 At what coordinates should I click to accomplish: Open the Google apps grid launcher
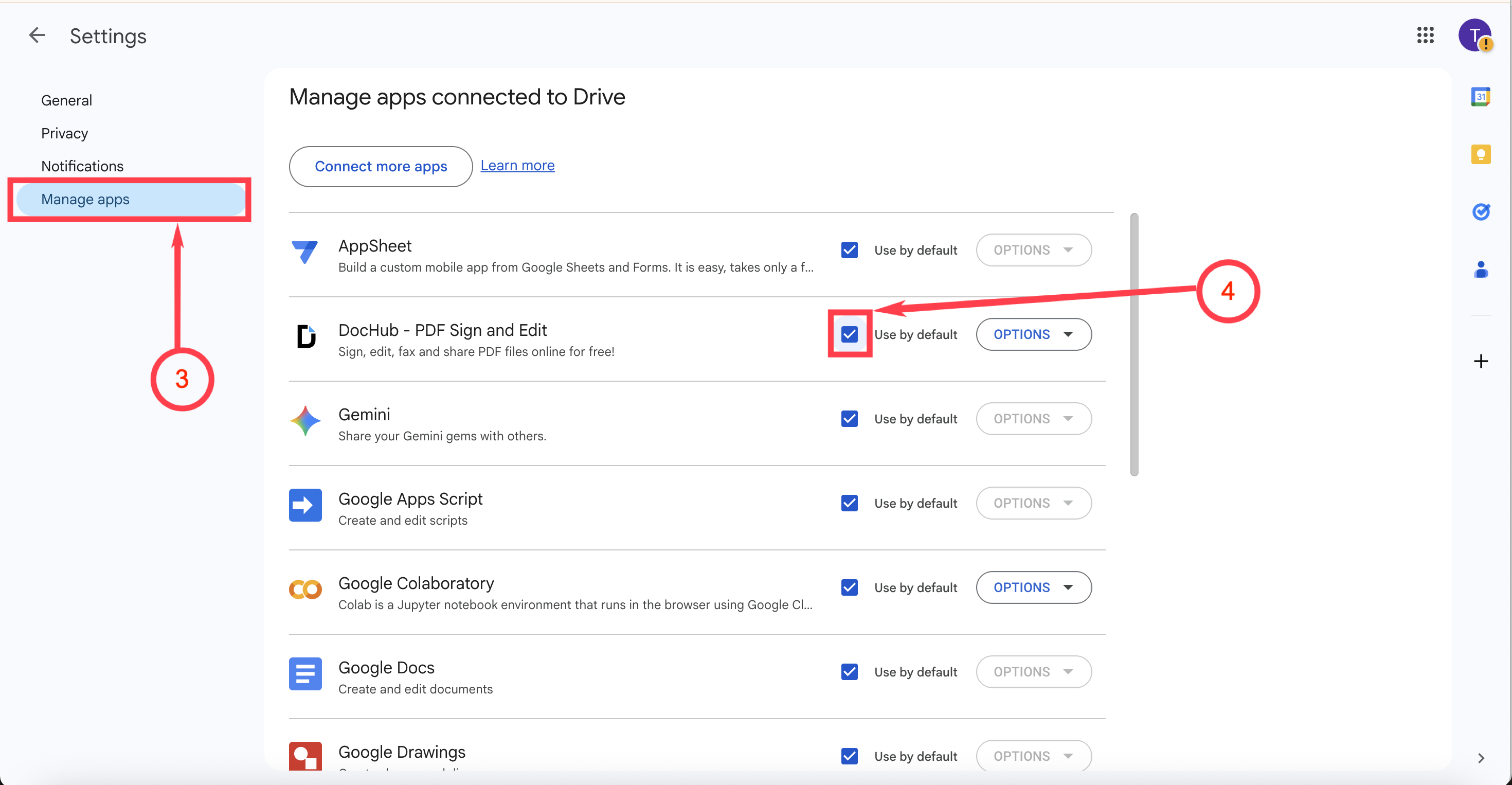click(1425, 35)
